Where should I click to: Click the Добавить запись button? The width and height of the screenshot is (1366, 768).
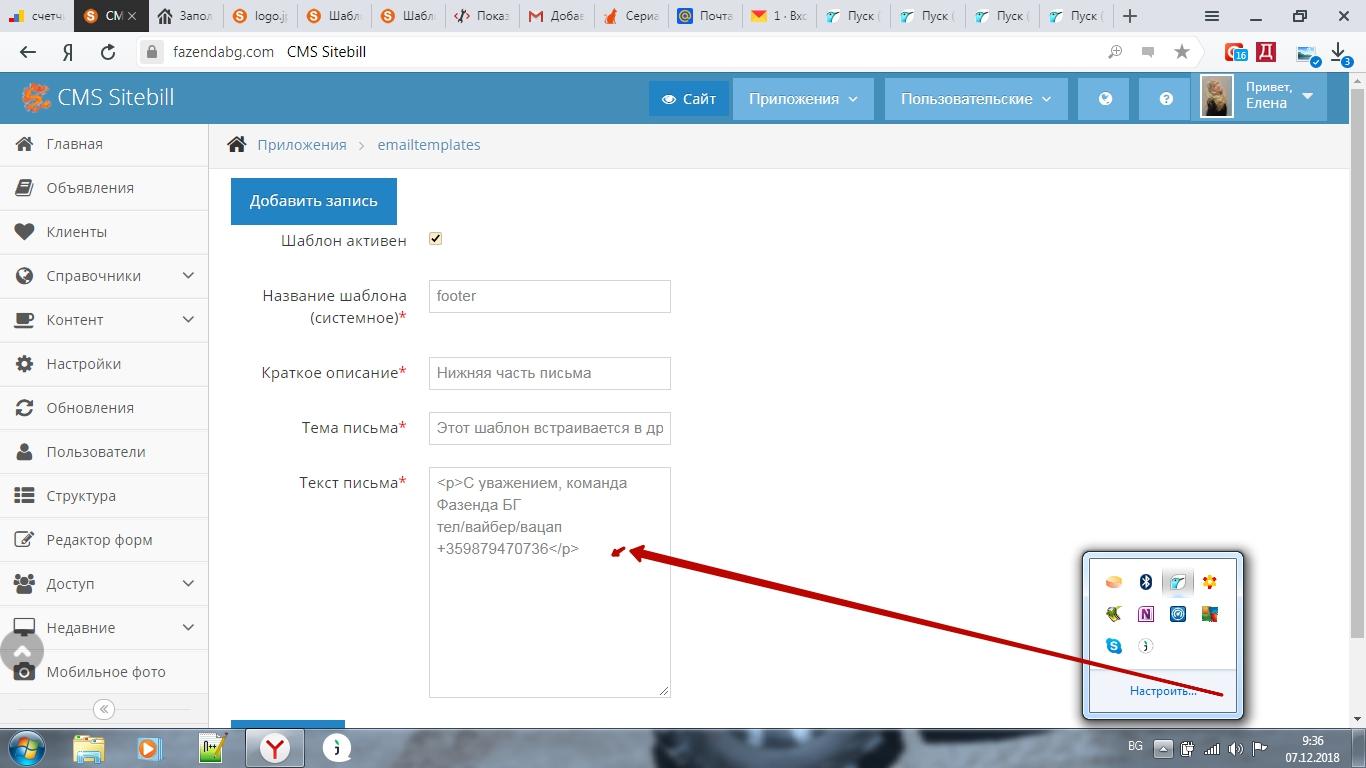point(313,201)
